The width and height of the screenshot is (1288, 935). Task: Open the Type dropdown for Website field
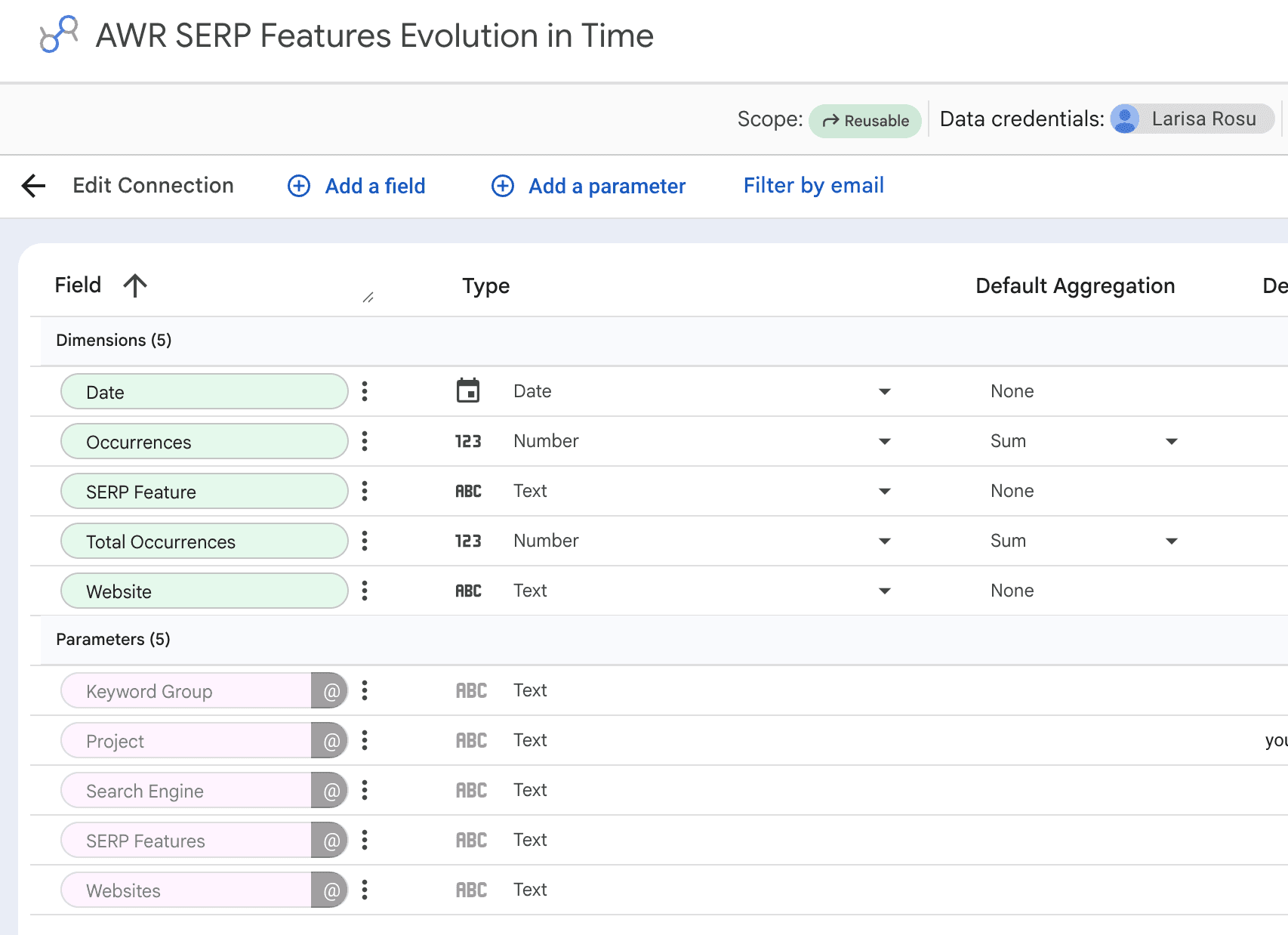click(885, 591)
